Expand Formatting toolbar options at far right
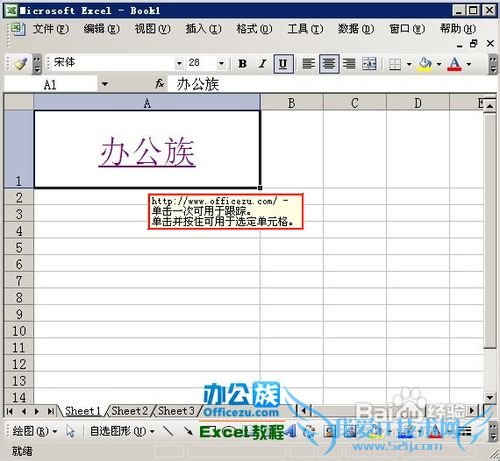The image size is (500, 461). [493, 64]
